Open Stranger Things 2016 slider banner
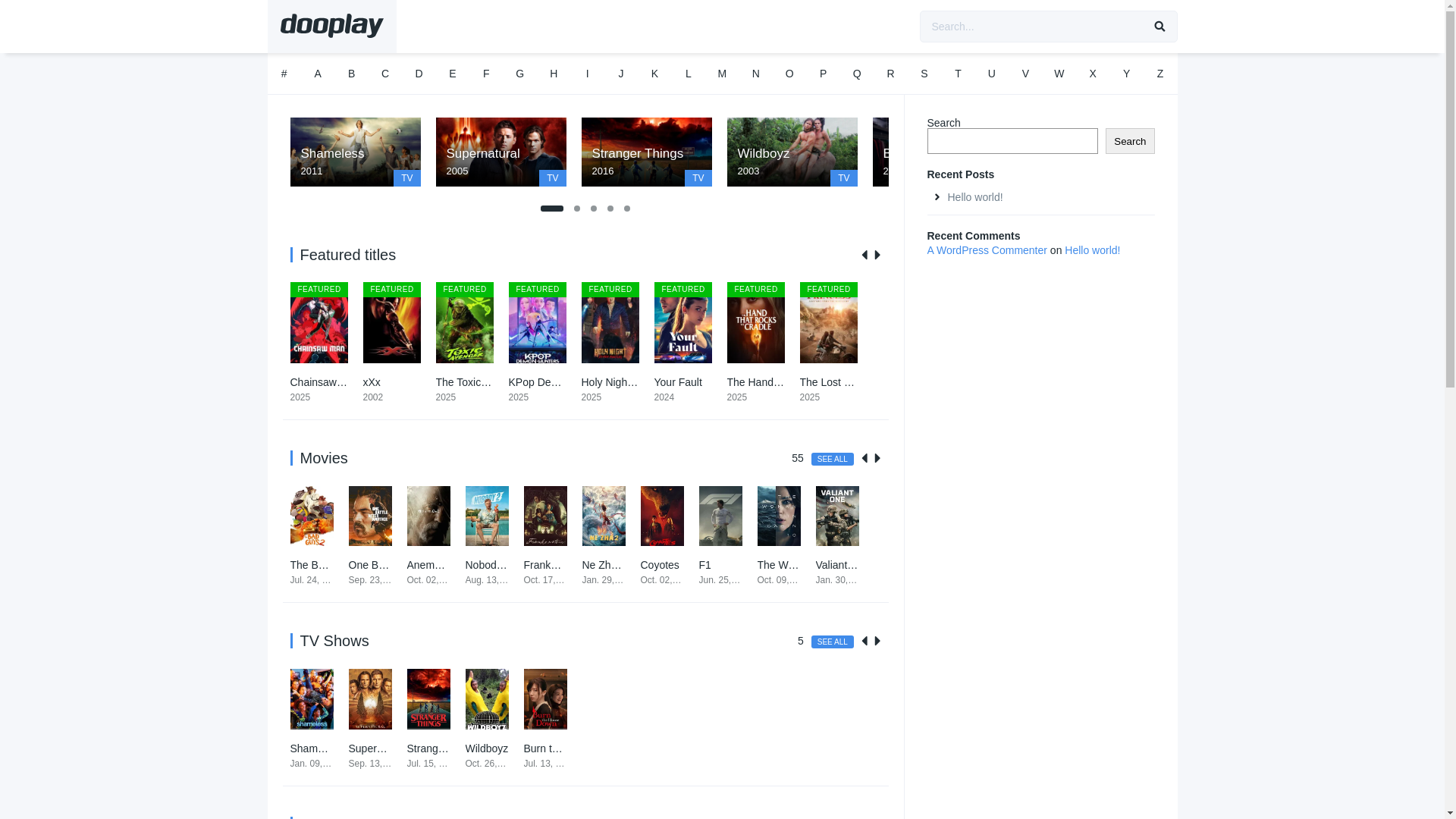 click(646, 152)
